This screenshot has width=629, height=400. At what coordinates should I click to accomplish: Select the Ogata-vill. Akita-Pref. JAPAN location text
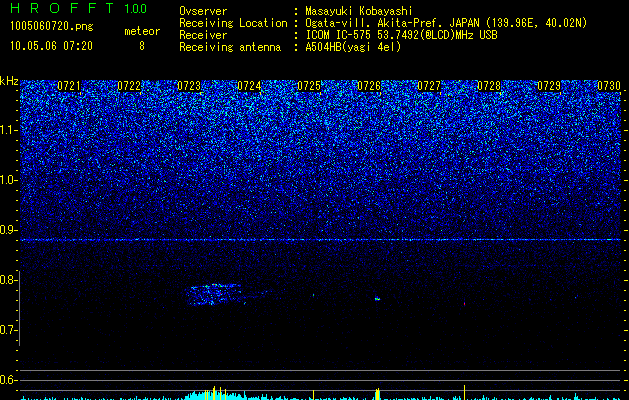(446, 23)
